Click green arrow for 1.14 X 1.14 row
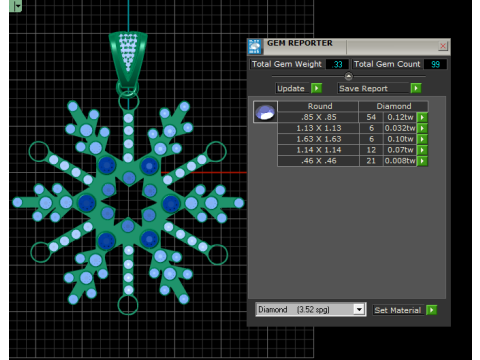 422,150
